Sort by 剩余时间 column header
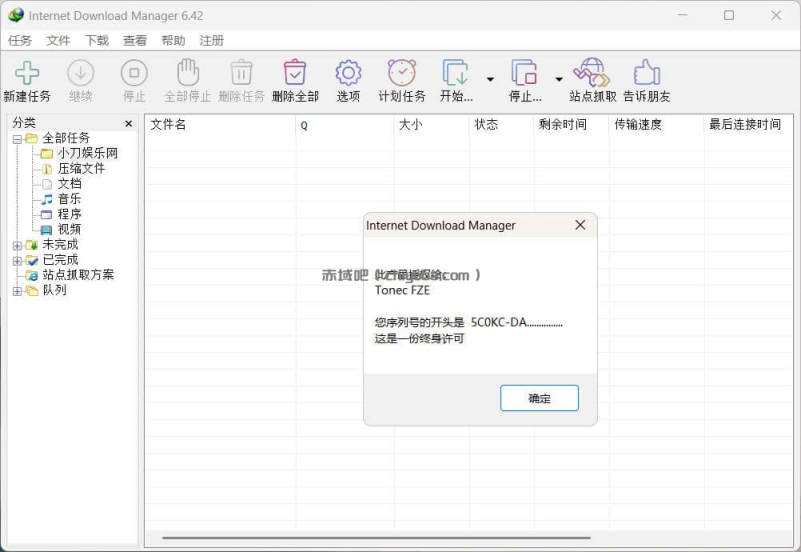Viewport: 801px width, 552px height. [x=572, y=125]
